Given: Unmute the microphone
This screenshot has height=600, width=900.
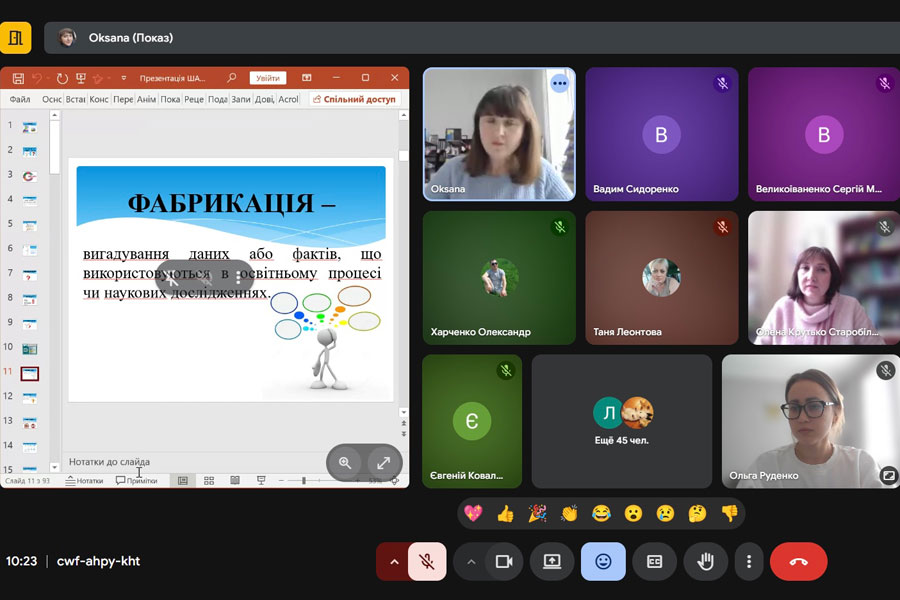Looking at the screenshot, I should coord(427,562).
